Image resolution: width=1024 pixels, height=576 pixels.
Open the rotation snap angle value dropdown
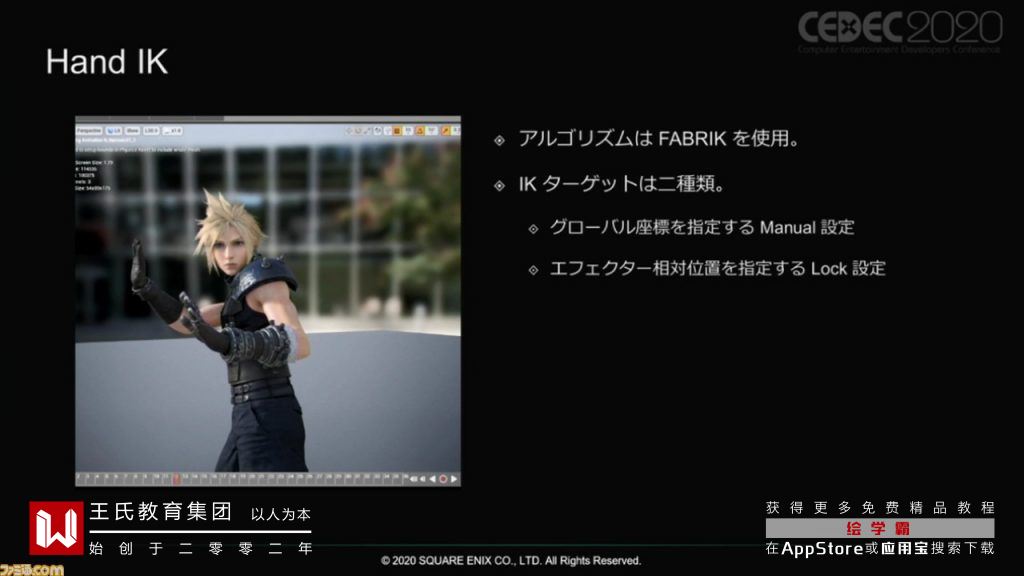click(x=432, y=131)
